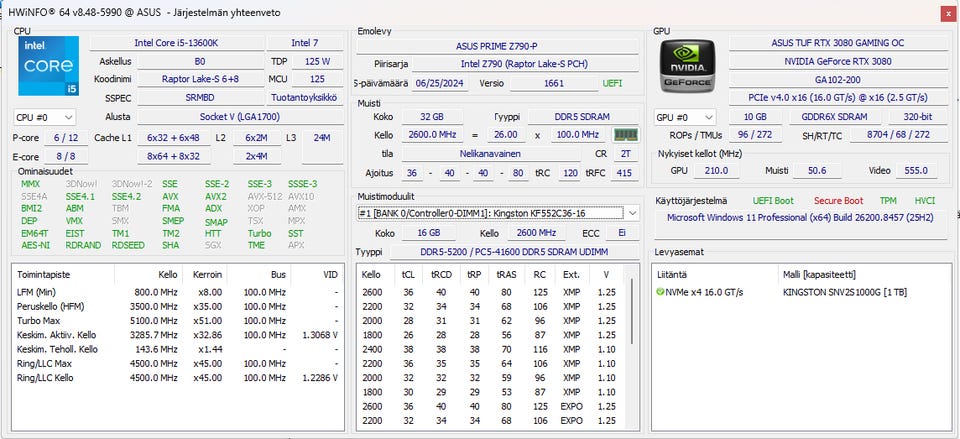This screenshot has height=439, width=960.
Task: Click the green NVMe drive status icon
Action: [x=659, y=292]
